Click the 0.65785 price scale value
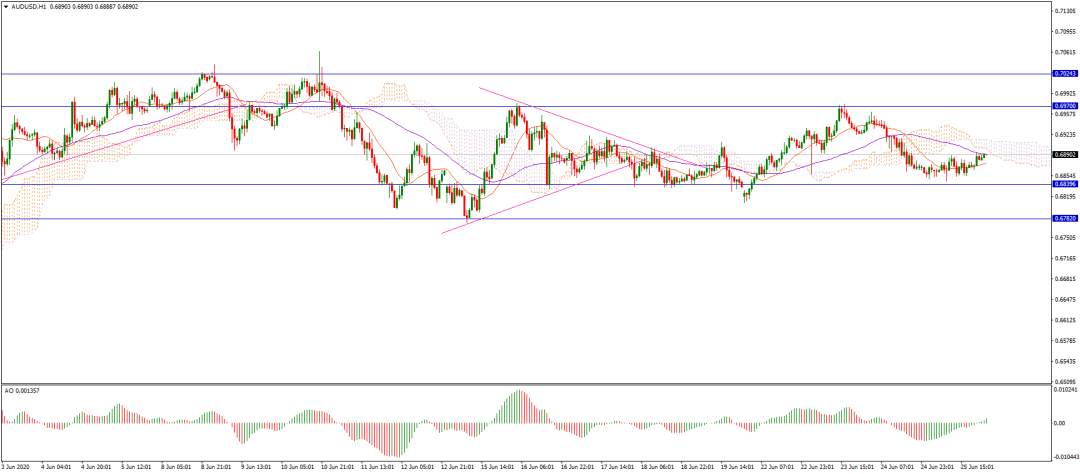 tap(1064, 340)
